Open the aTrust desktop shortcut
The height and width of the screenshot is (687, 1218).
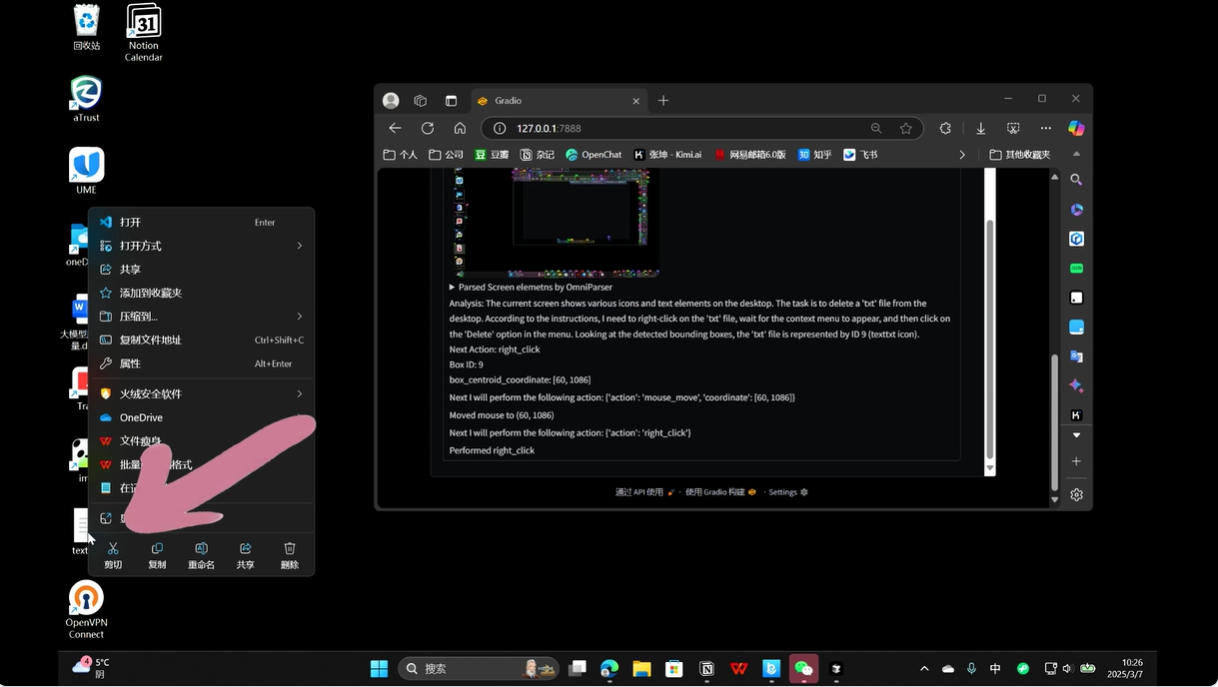pos(86,99)
